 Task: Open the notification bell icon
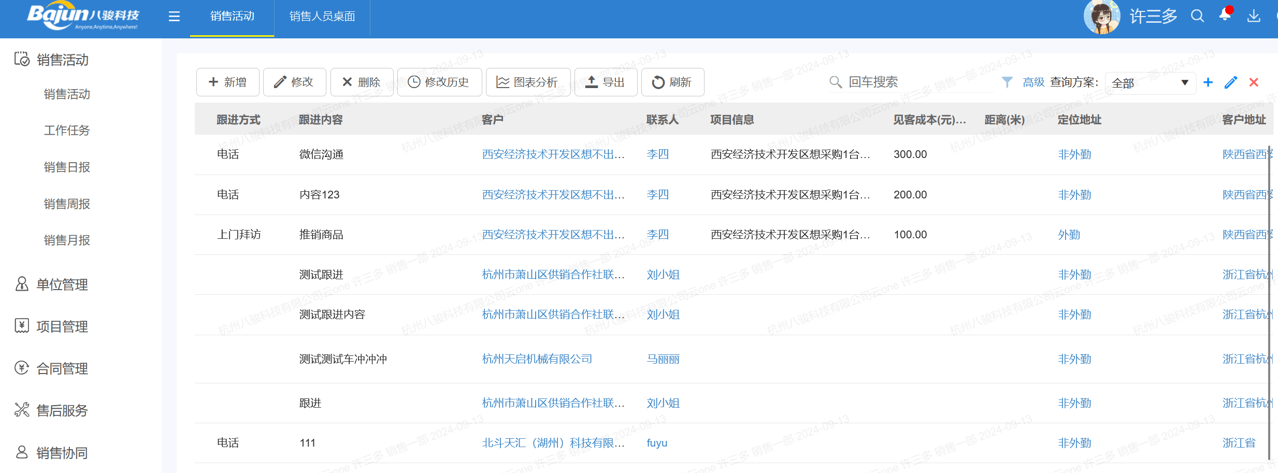click(1225, 15)
